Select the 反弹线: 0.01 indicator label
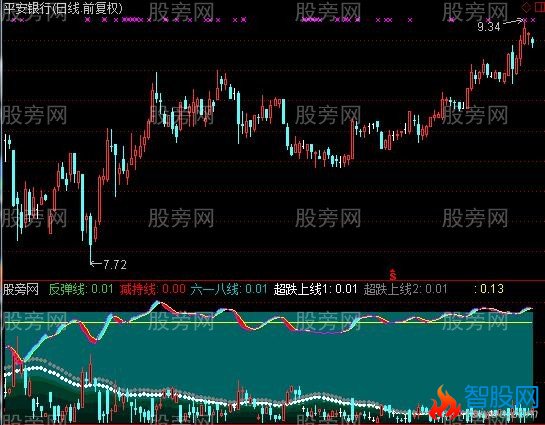 click(x=81, y=289)
